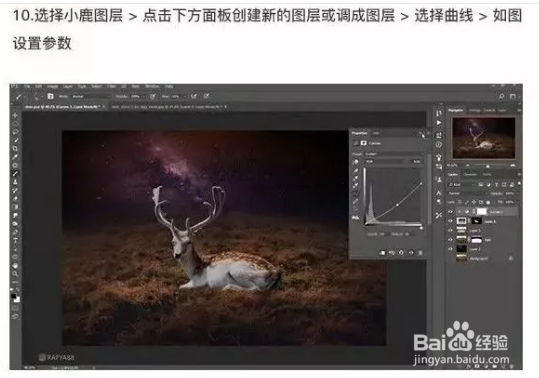
Task: Select the Eraser tool
Action: pyautogui.click(x=15, y=198)
